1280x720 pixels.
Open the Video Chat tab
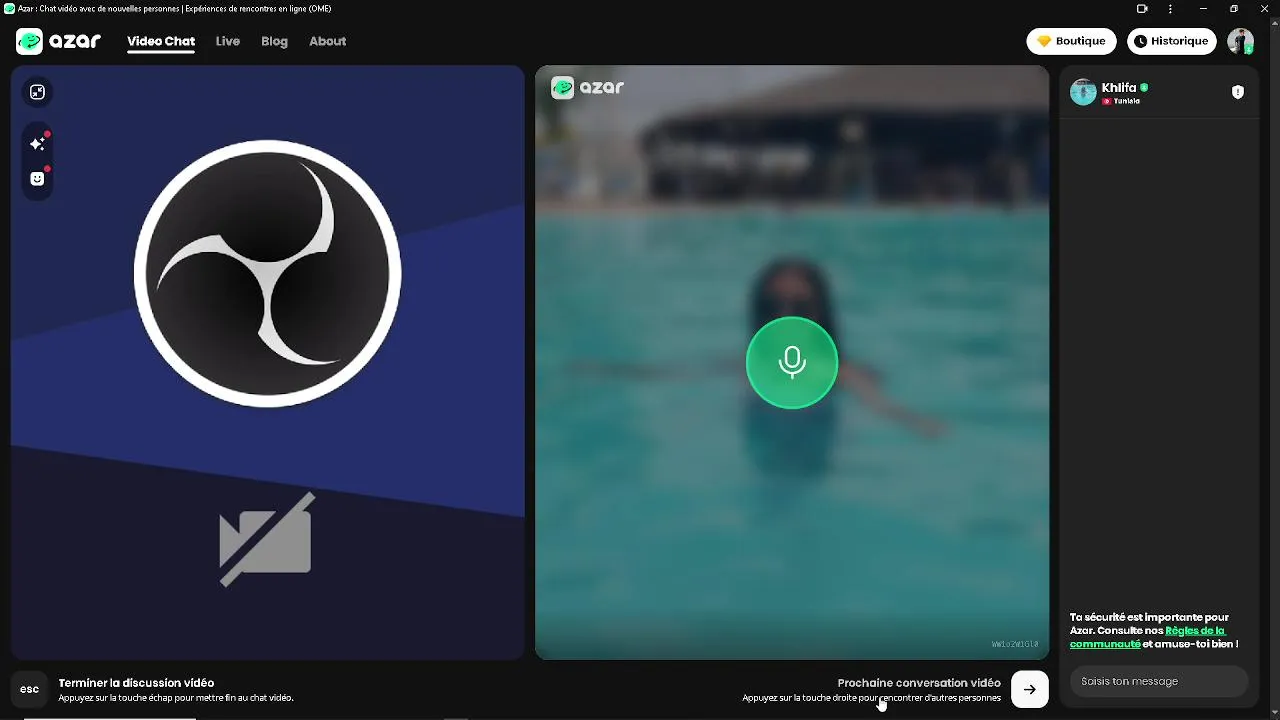click(161, 41)
